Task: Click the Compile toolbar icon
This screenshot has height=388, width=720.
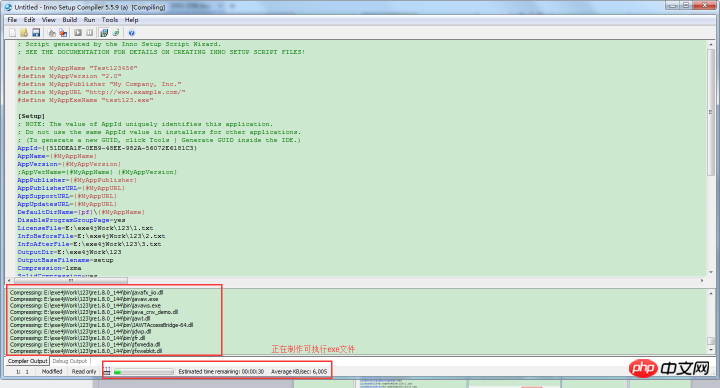Action: pyautogui.click(x=51, y=33)
